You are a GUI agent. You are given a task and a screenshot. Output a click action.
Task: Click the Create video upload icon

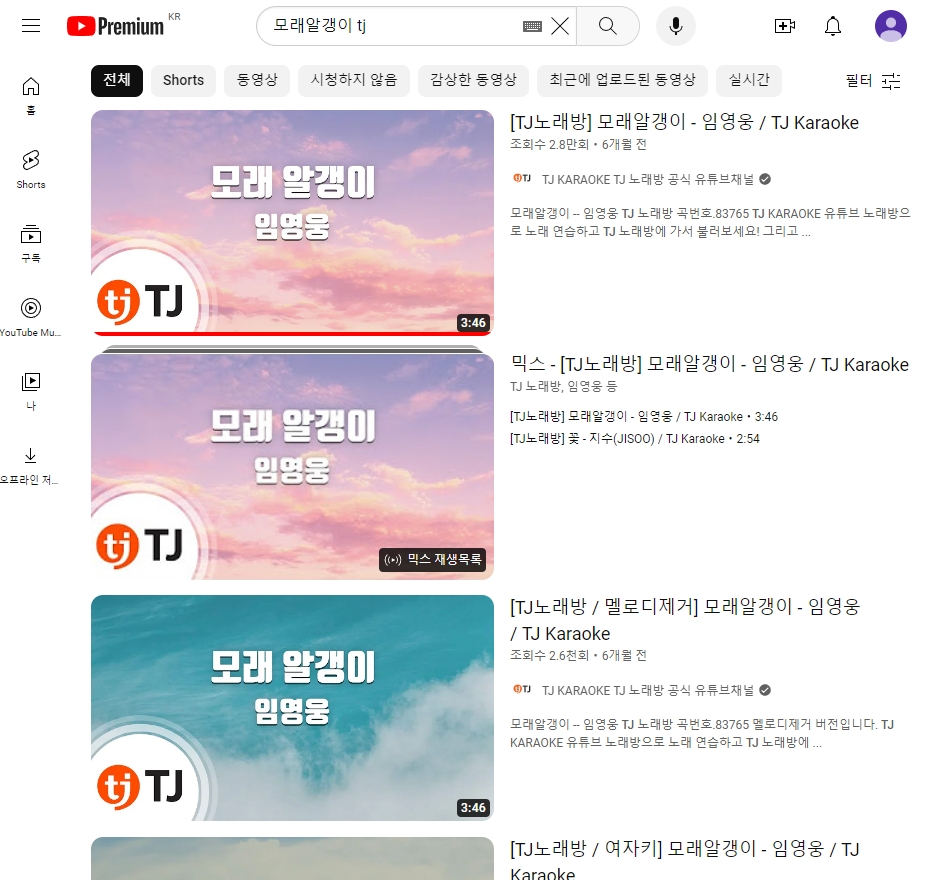(x=785, y=26)
